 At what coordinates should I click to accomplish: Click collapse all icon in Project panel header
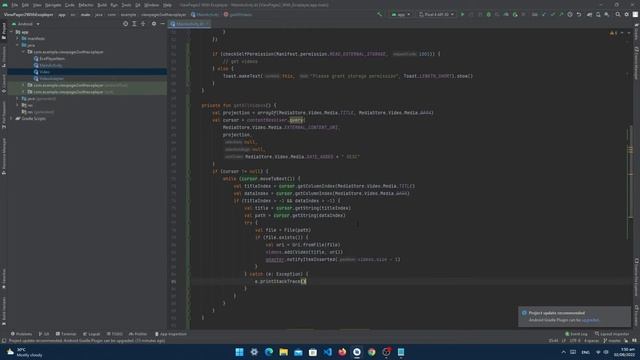tap(143, 24)
